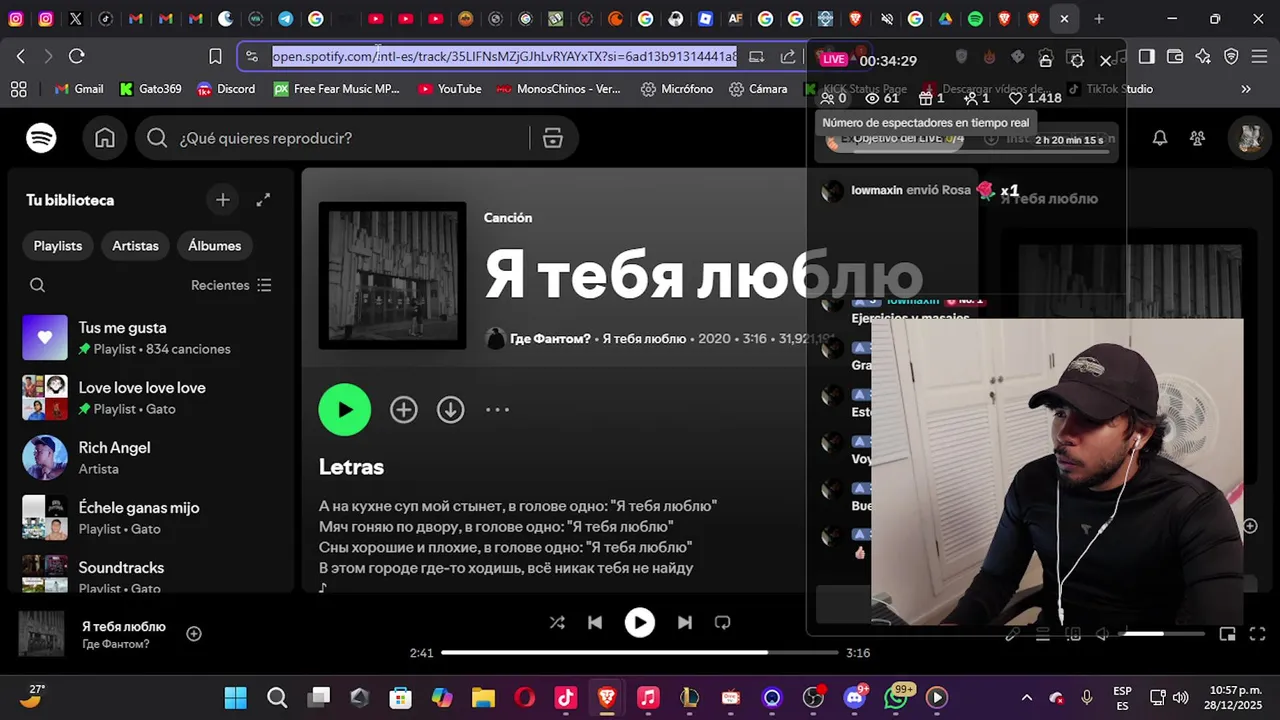Open the Gmail bookmark
The width and height of the screenshot is (1280, 720).
pos(79,89)
